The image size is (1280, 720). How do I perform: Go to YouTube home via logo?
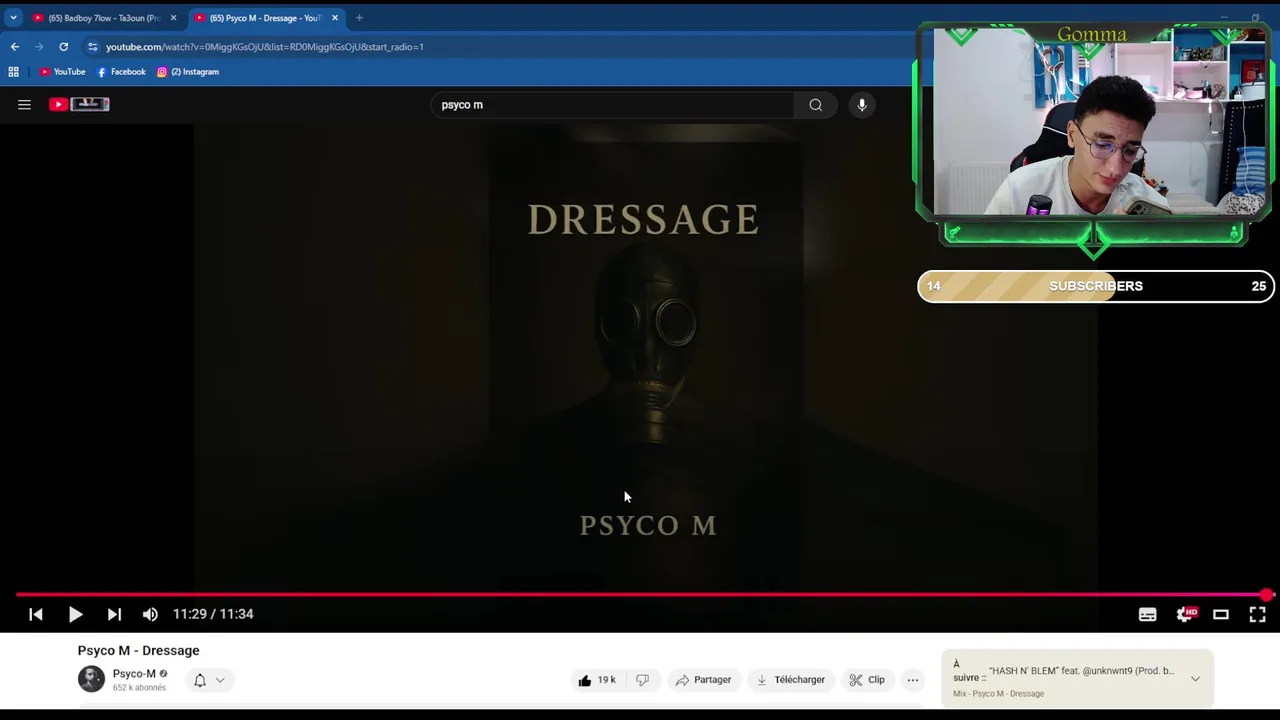click(x=79, y=104)
